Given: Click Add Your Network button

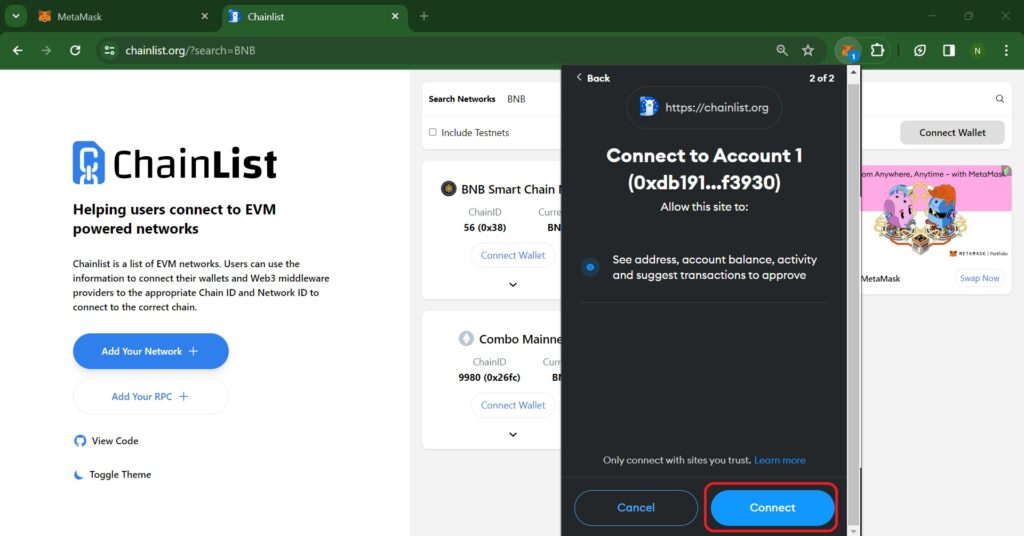Looking at the screenshot, I should tap(150, 351).
